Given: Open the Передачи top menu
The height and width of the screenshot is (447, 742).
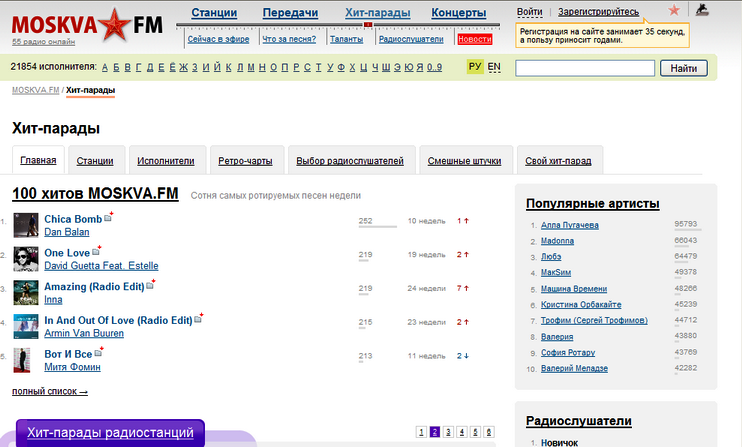Looking at the screenshot, I should [290, 13].
